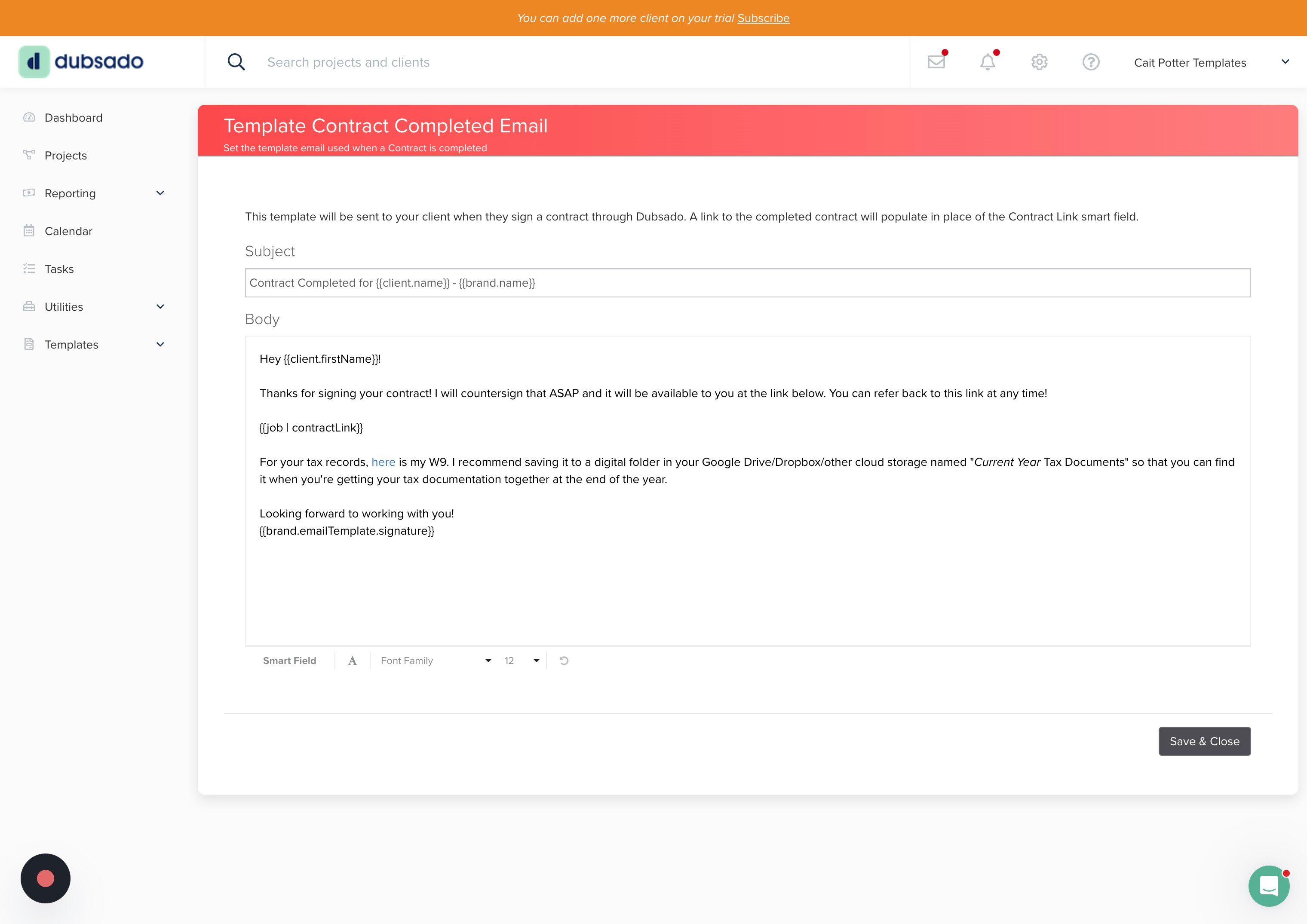The width and height of the screenshot is (1307, 924).
Task: Open the chat support bubble
Action: pyautogui.click(x=1268, y=886)
